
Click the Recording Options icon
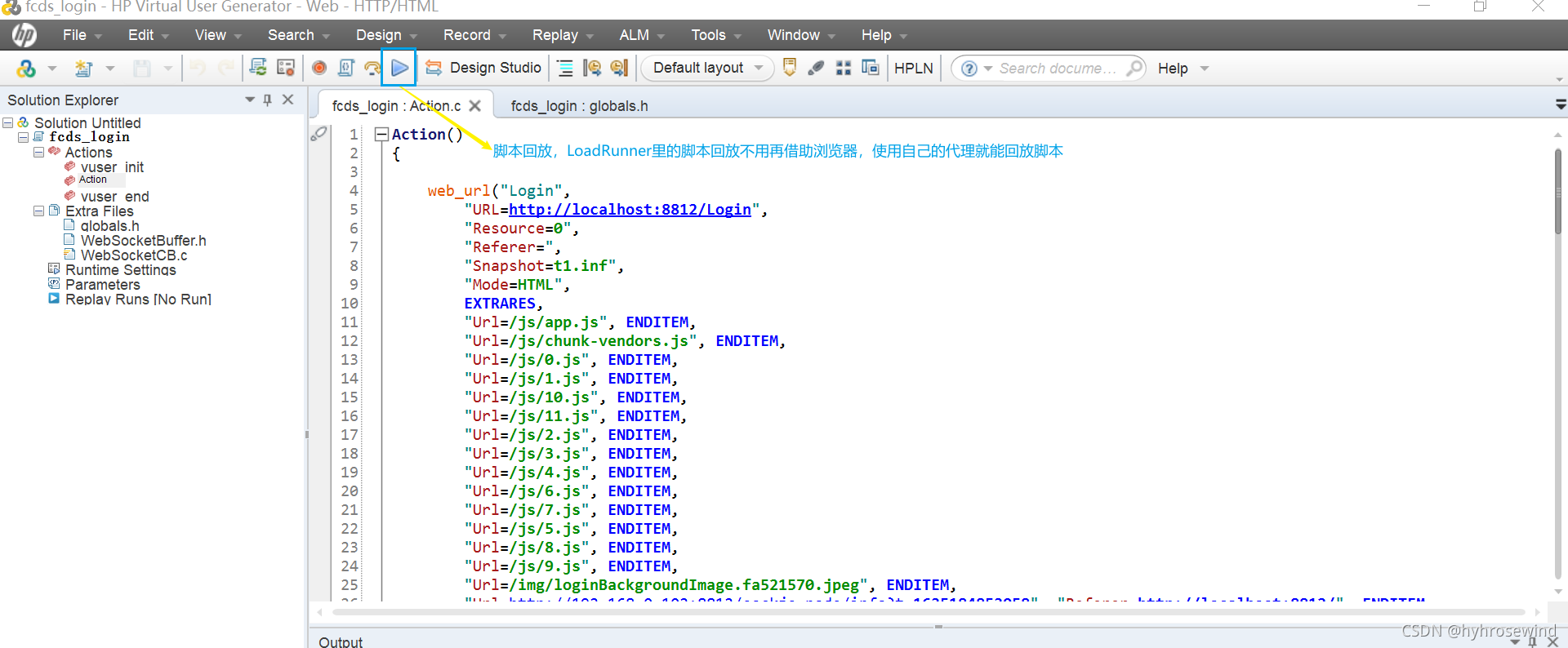286,68
